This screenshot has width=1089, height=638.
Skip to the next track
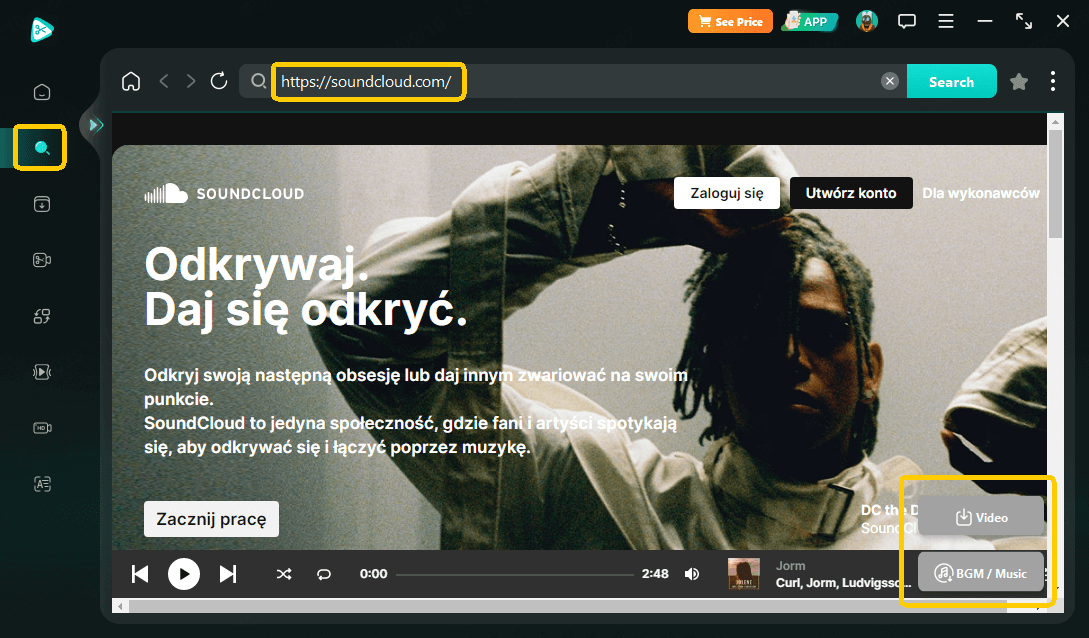pyautogui.click(x=228, y=574)
